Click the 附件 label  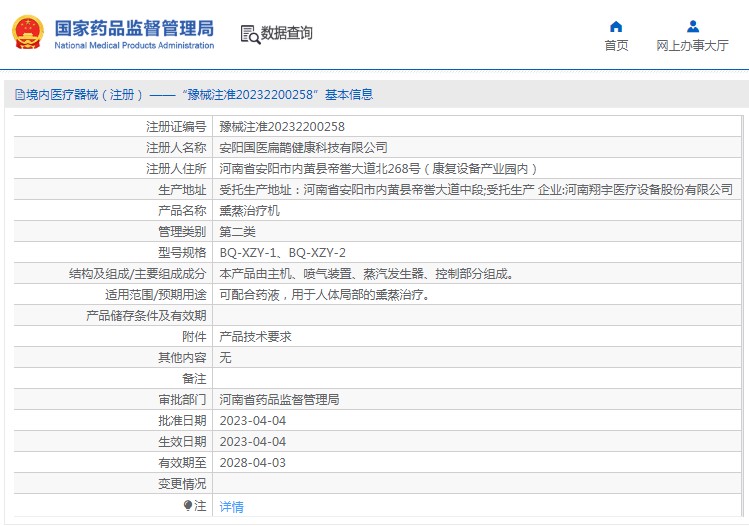pyautogui.click(x=194, y=337)
